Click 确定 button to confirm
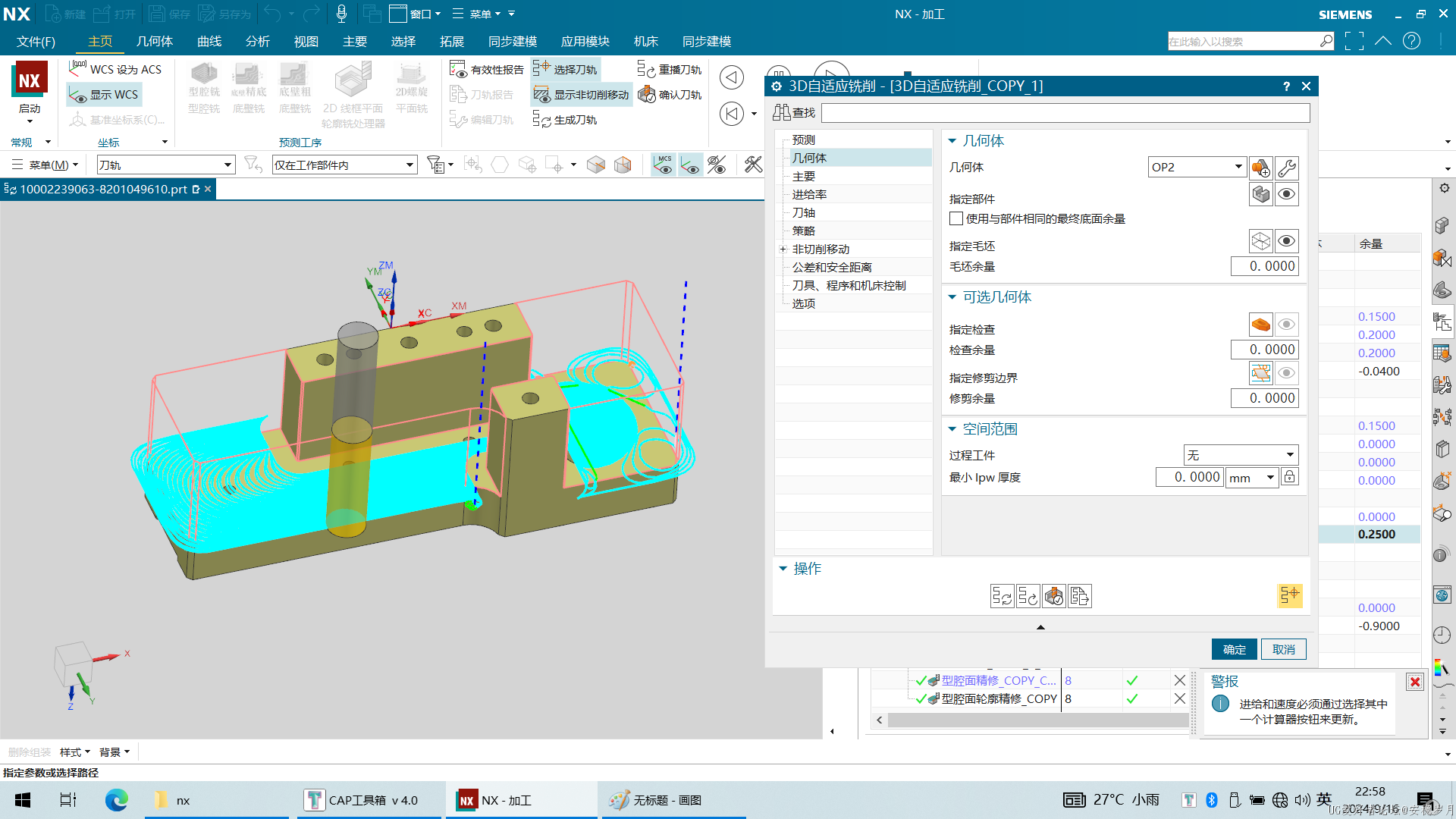 (x=1234, y=648)
